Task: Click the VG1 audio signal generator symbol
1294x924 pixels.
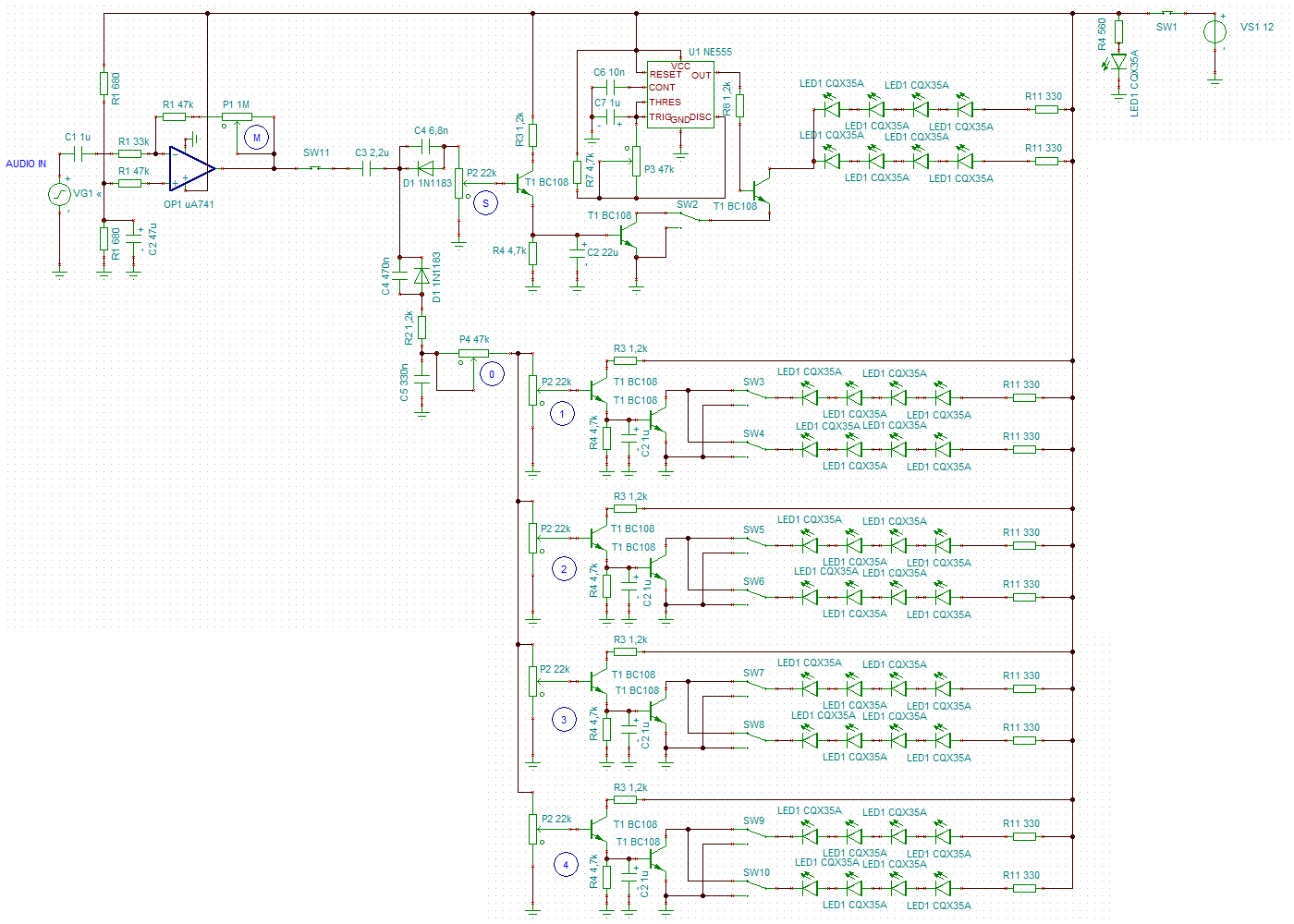Action: [x=59, y=194]
